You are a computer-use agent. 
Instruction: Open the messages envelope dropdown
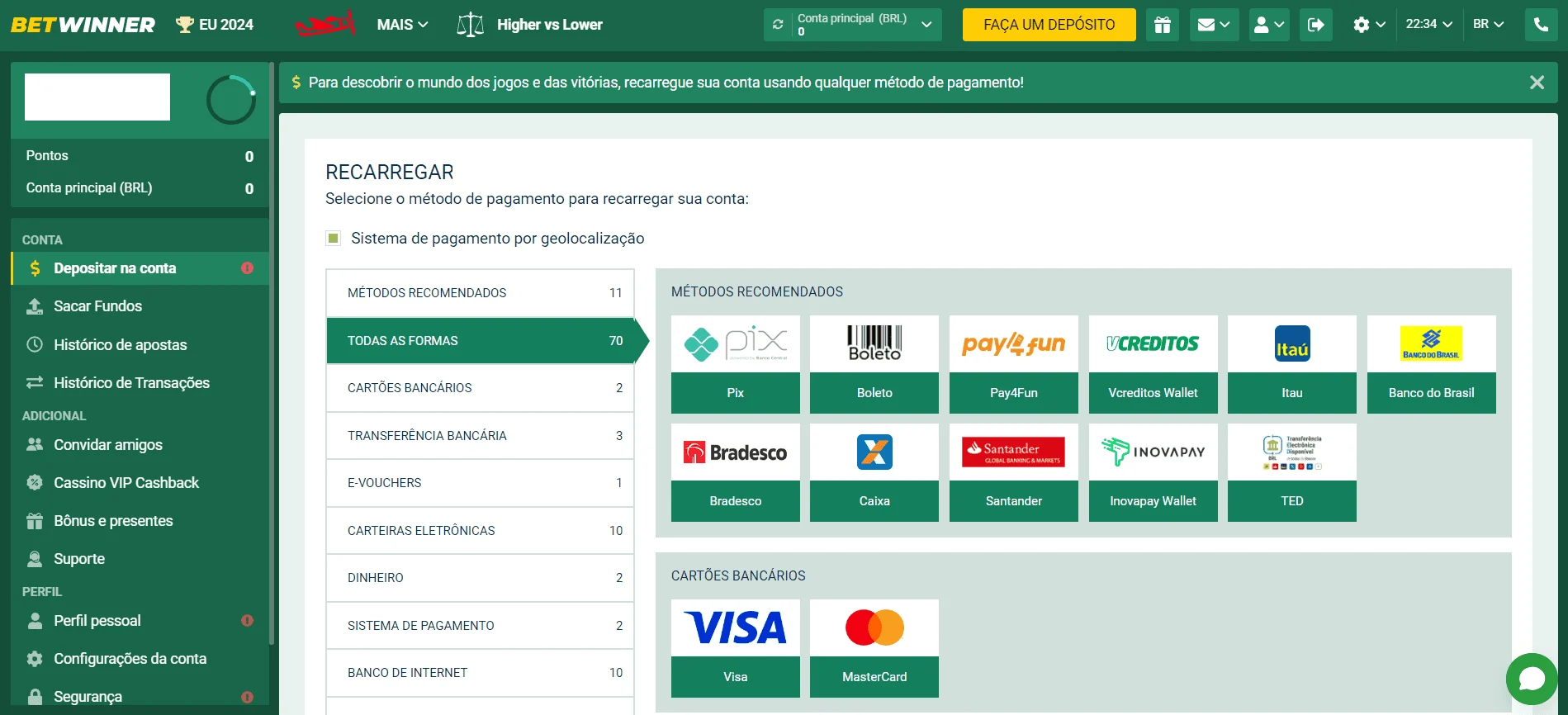(x=1214, y=25)
